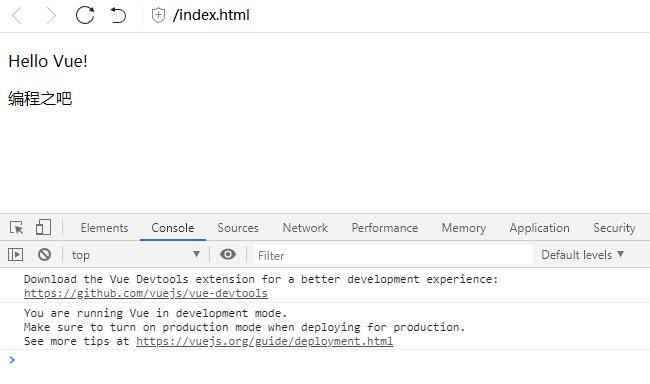Screen dimensions: 650x384
Task: Click the browser back arrow
Action: (17, 16)
